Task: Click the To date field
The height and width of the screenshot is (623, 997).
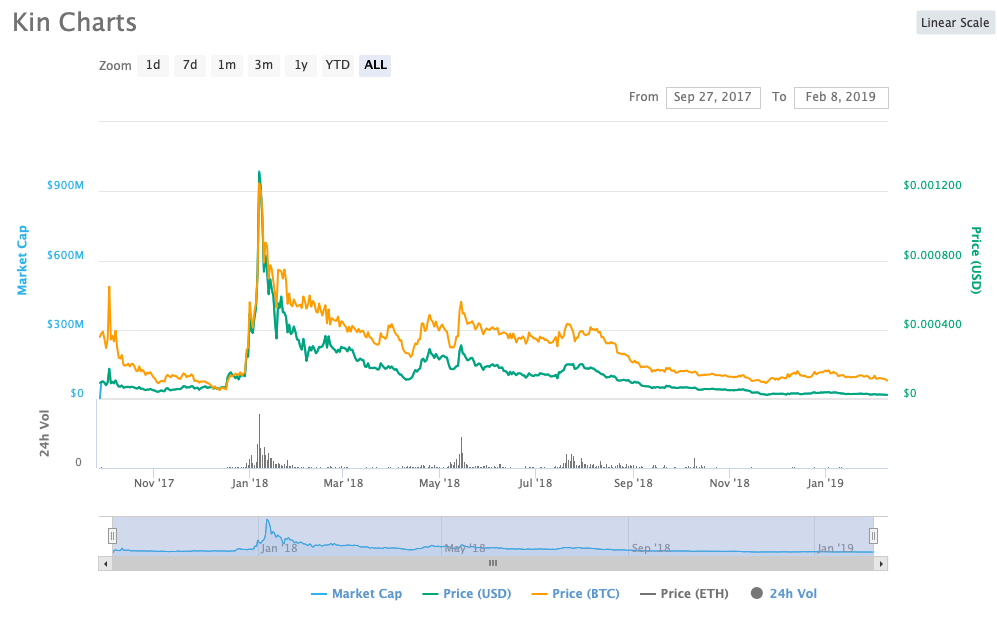Action: coord(841,97)
